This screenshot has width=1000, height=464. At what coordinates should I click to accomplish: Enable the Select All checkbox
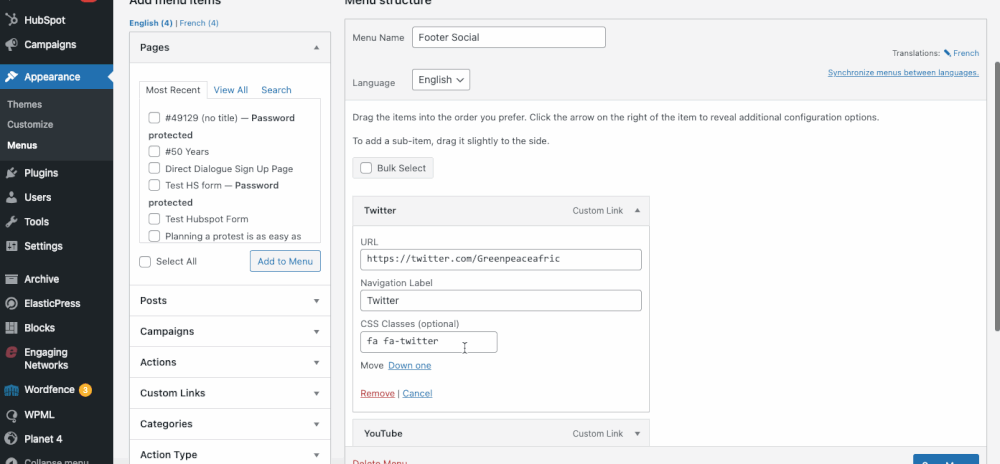tap(145, 261)
